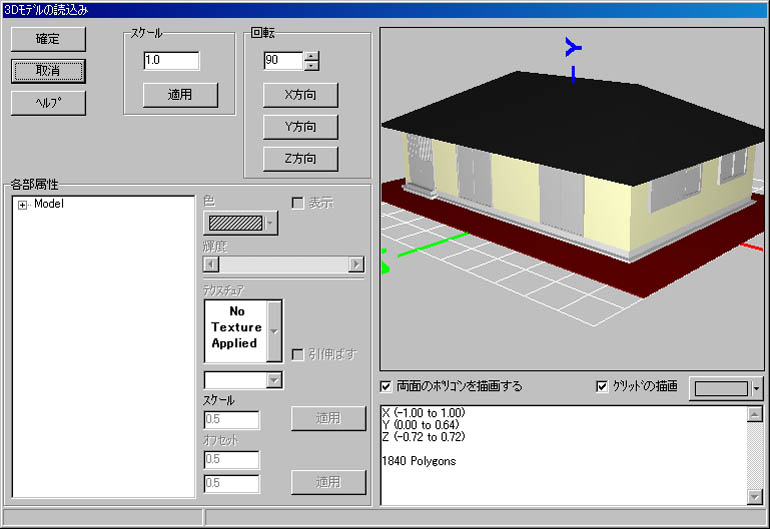Select the Model item in the tree
The height and width of the screenshot is (529, 770).
pyautogui.click(x=49, y=204)
